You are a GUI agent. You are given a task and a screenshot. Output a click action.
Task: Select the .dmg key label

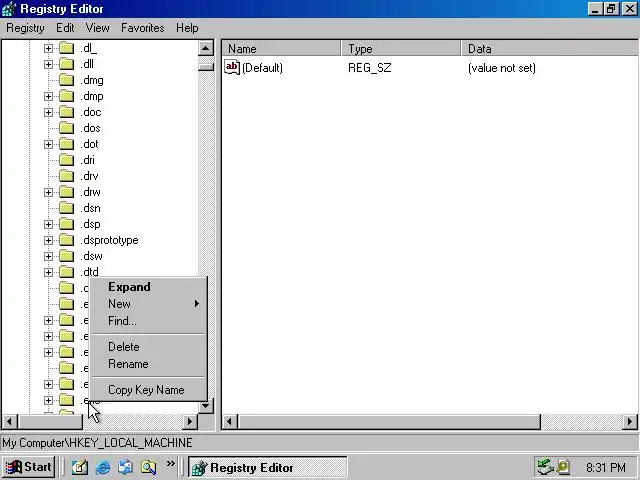(x=92, y=80)
